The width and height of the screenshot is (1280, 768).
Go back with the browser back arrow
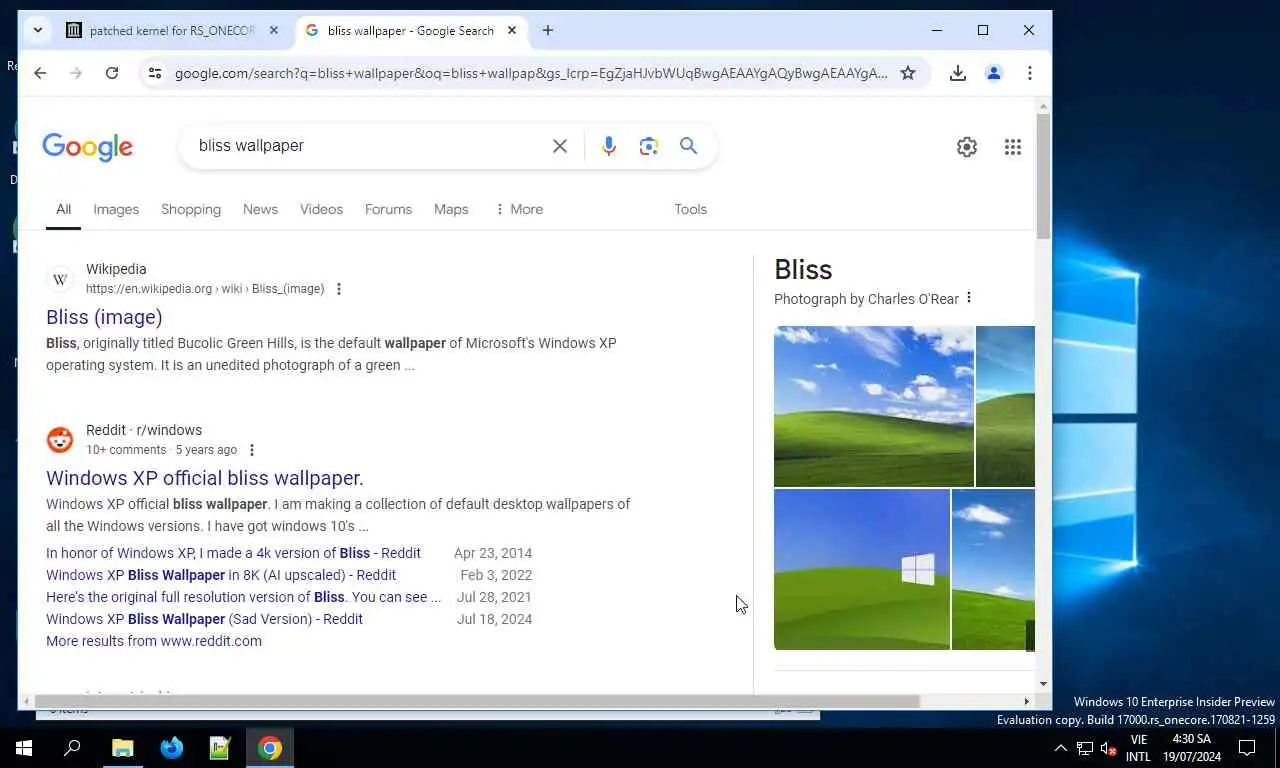(x=40, y=73)
